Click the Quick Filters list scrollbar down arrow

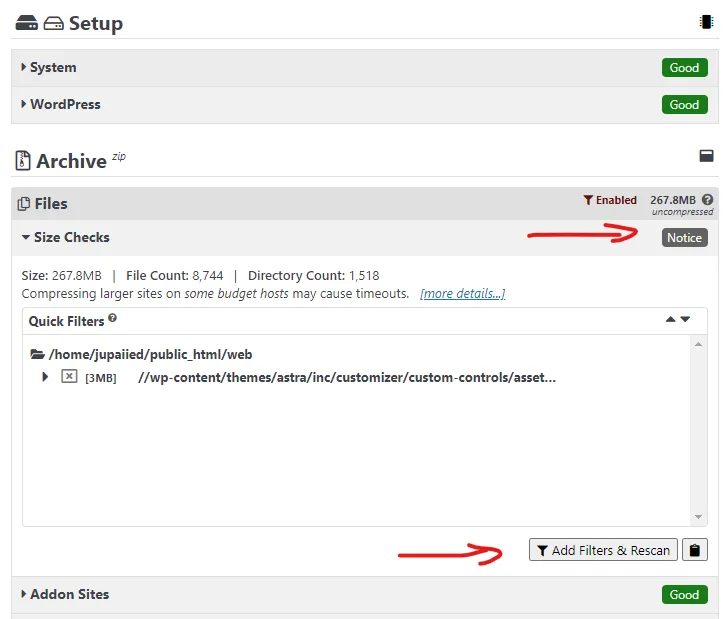point(698,517)
